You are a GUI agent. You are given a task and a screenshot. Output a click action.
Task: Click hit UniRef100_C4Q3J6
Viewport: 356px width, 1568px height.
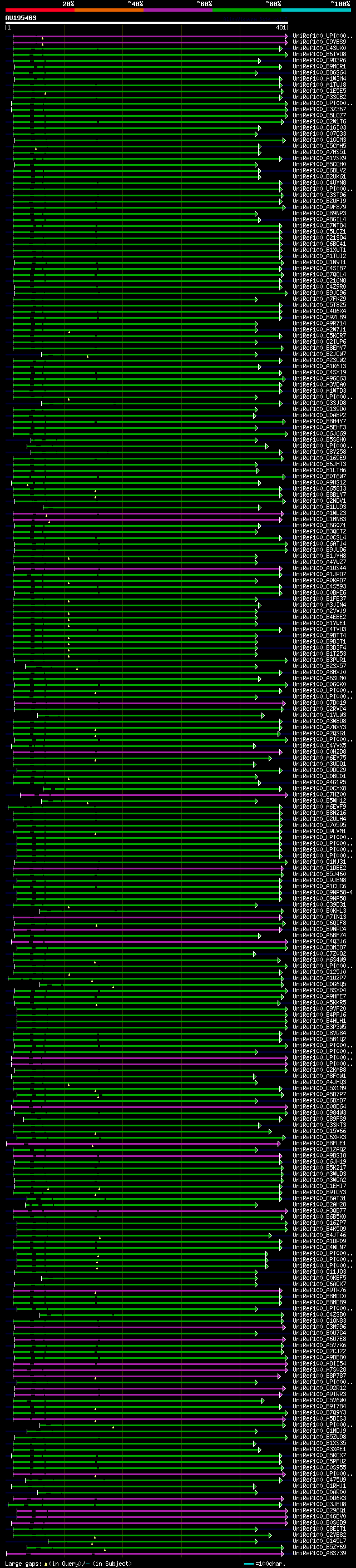click(x=319, y=942)
